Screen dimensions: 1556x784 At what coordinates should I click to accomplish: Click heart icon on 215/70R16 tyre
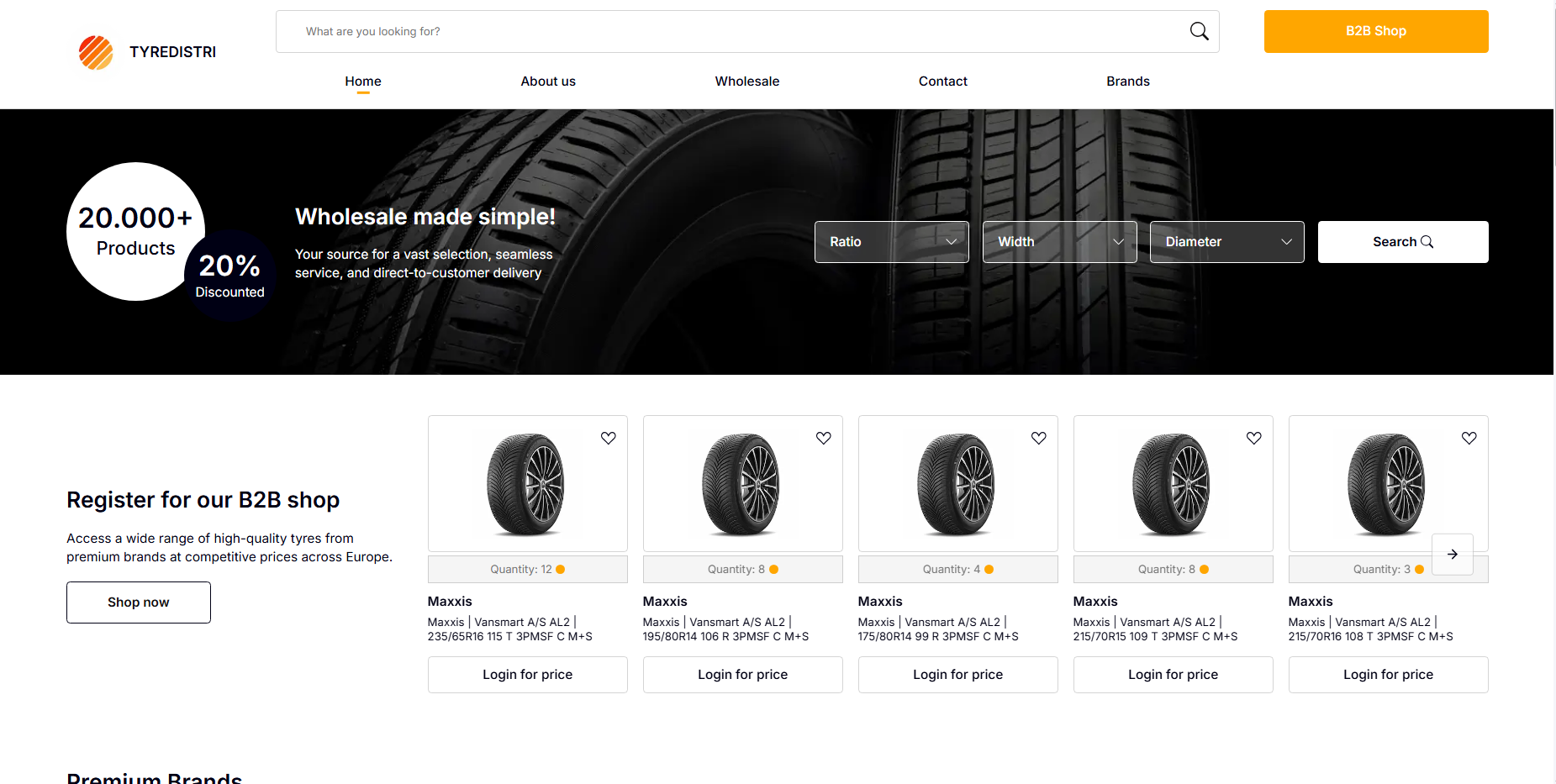click(1469, 438)
